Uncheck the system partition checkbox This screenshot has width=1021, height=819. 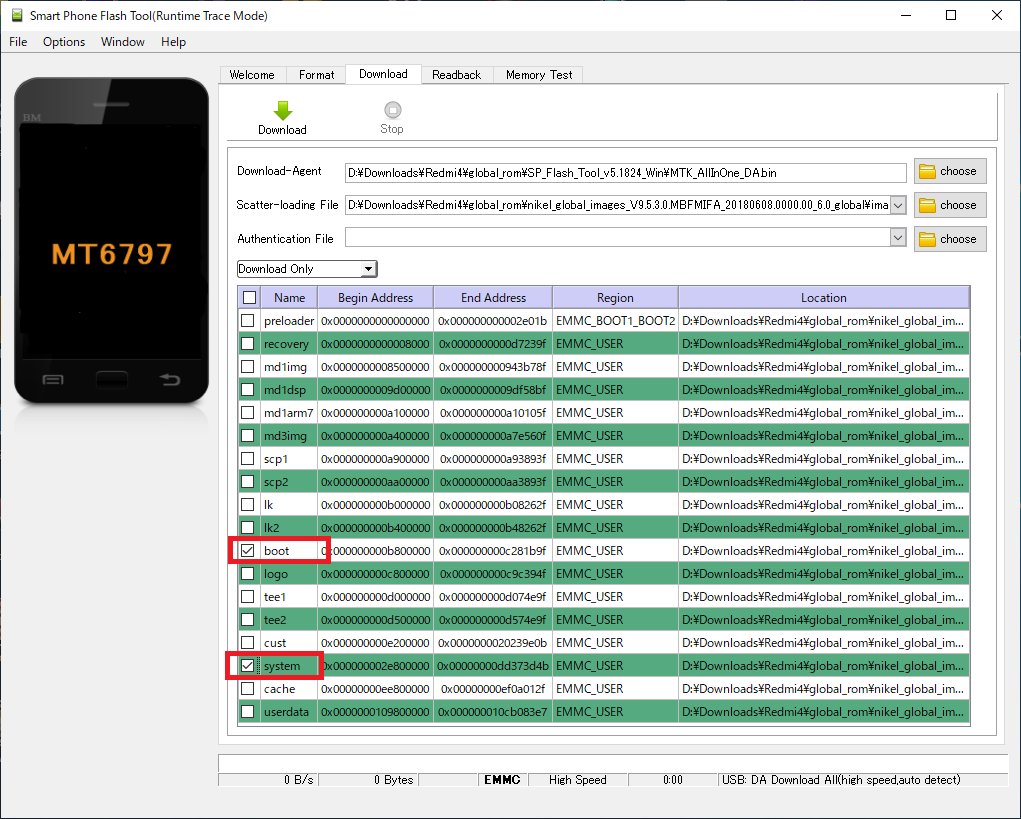[x=247, y=665]
